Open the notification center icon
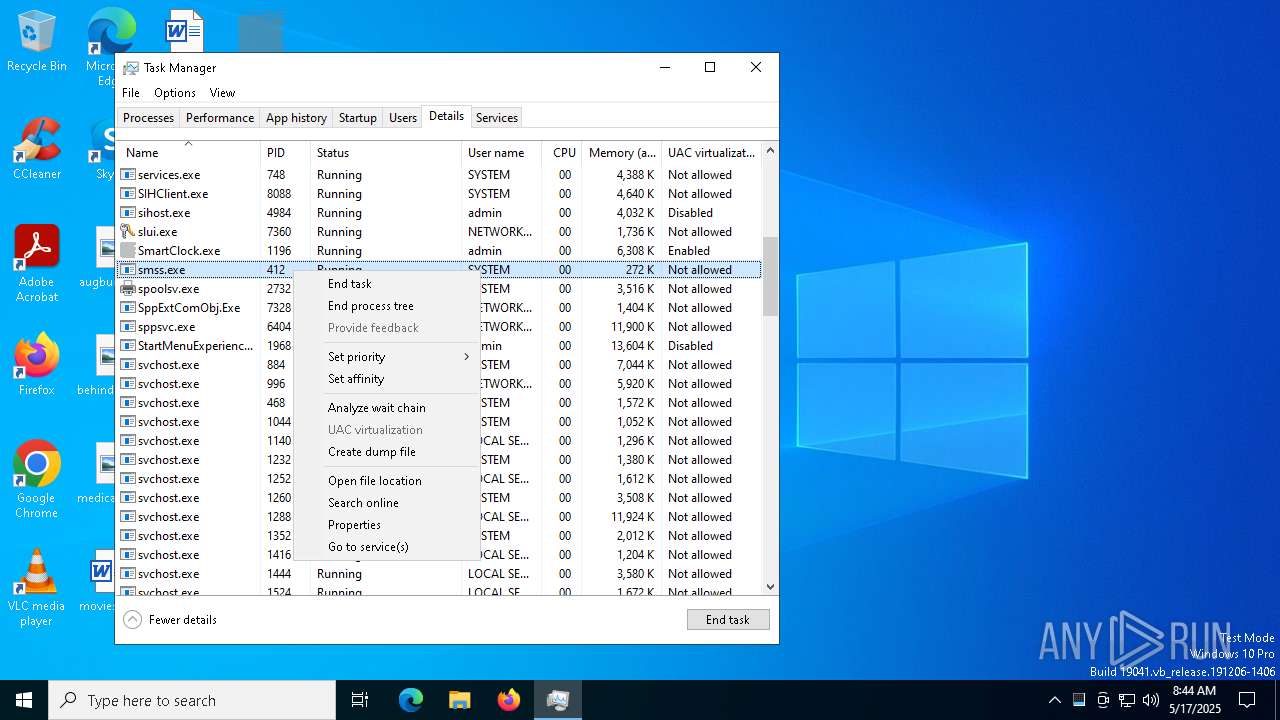Screen dimensions: 1280x720 tap(1247, 700)
